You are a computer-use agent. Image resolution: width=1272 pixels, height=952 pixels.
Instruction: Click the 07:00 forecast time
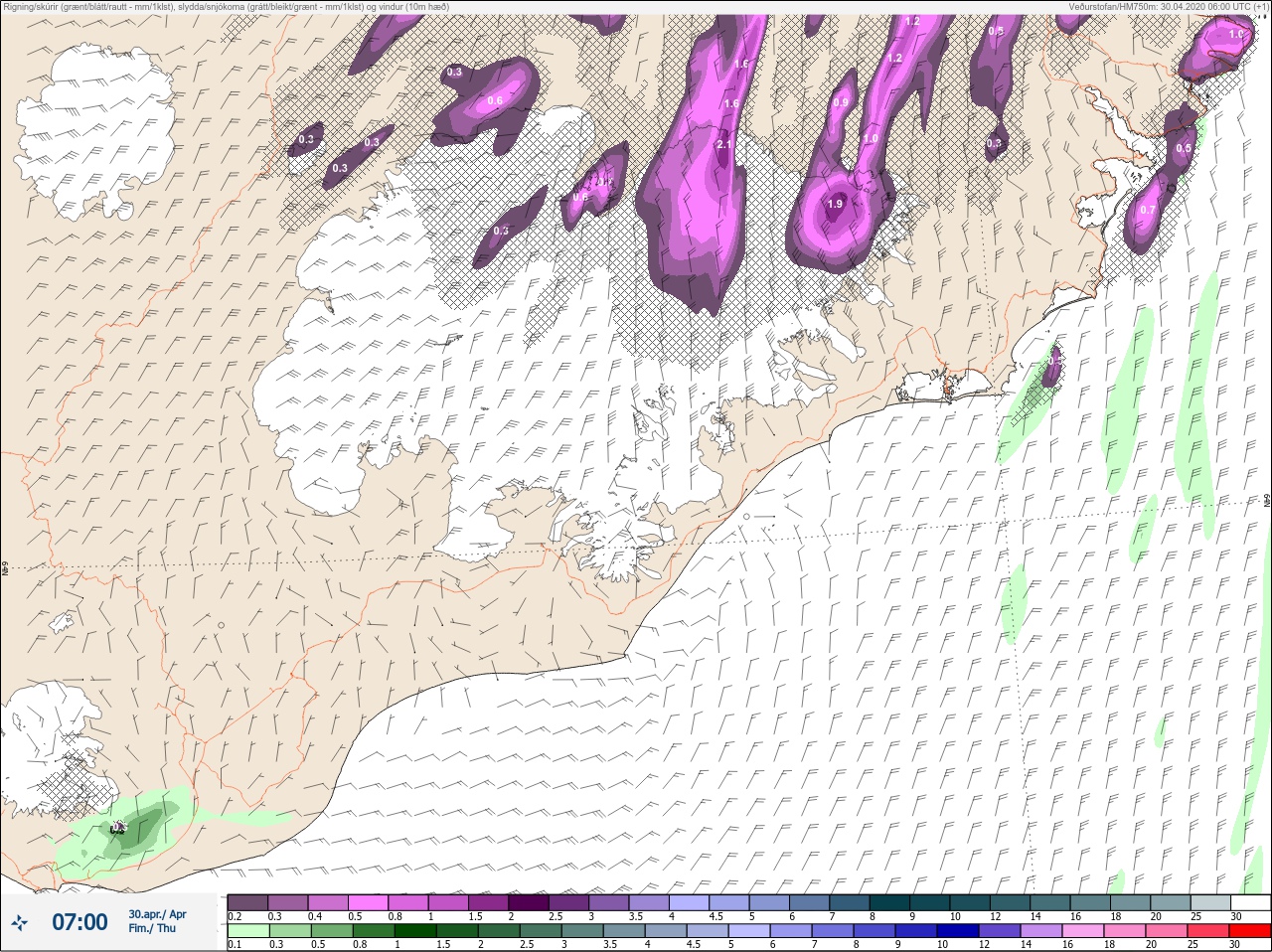click(79, 922)
